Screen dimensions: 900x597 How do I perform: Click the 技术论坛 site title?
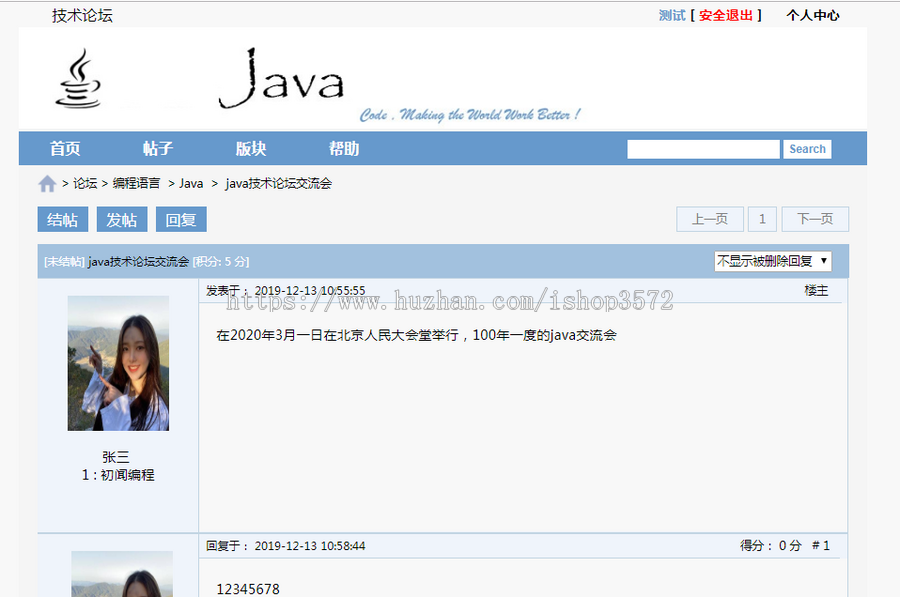click(82, 15)
